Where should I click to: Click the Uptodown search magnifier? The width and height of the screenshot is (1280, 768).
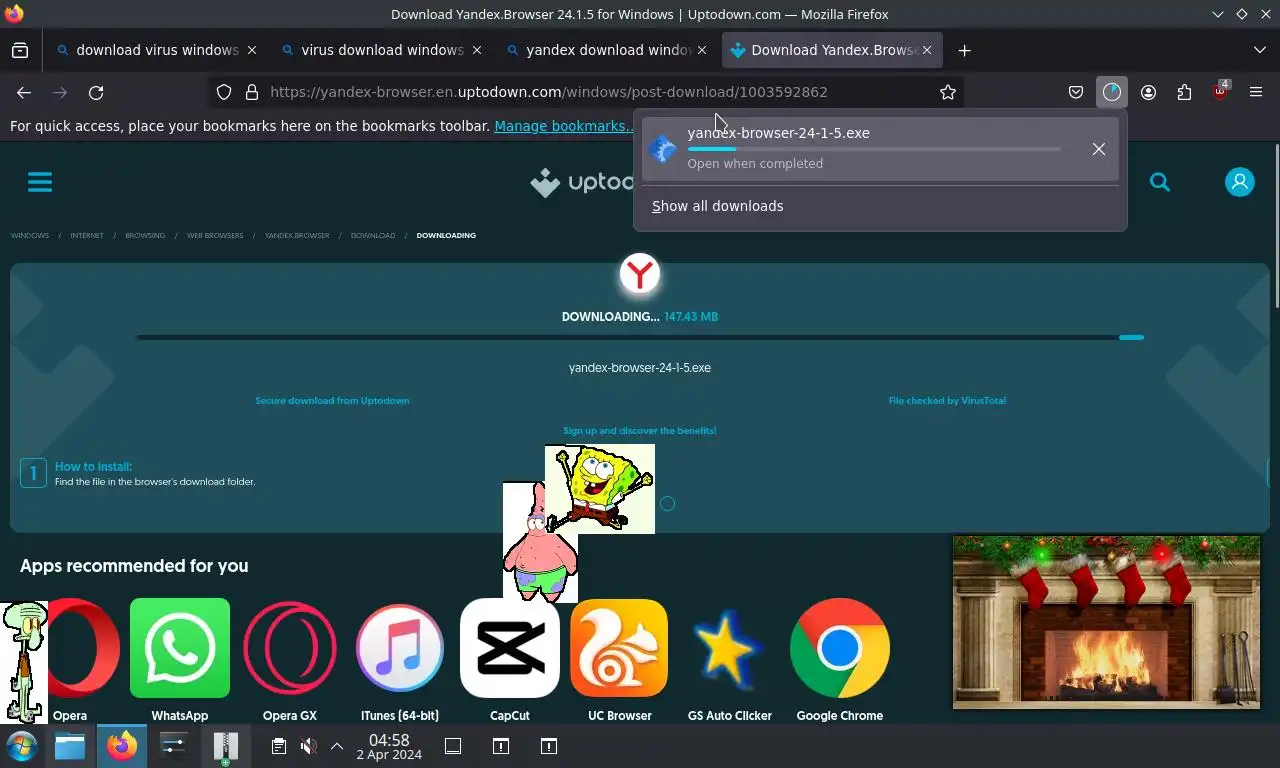[x=1160, y=182]
